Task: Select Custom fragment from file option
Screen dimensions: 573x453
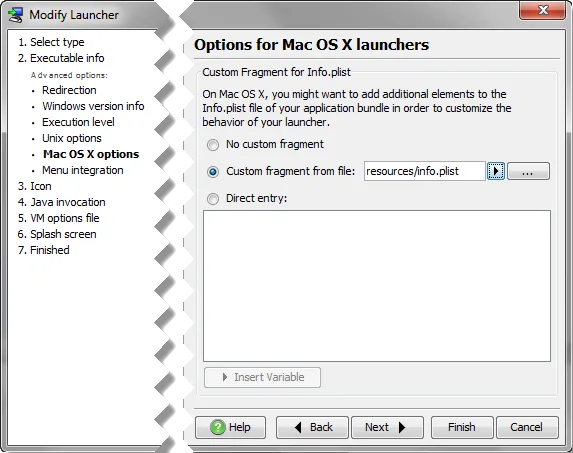Action: (x=213, y=172)
